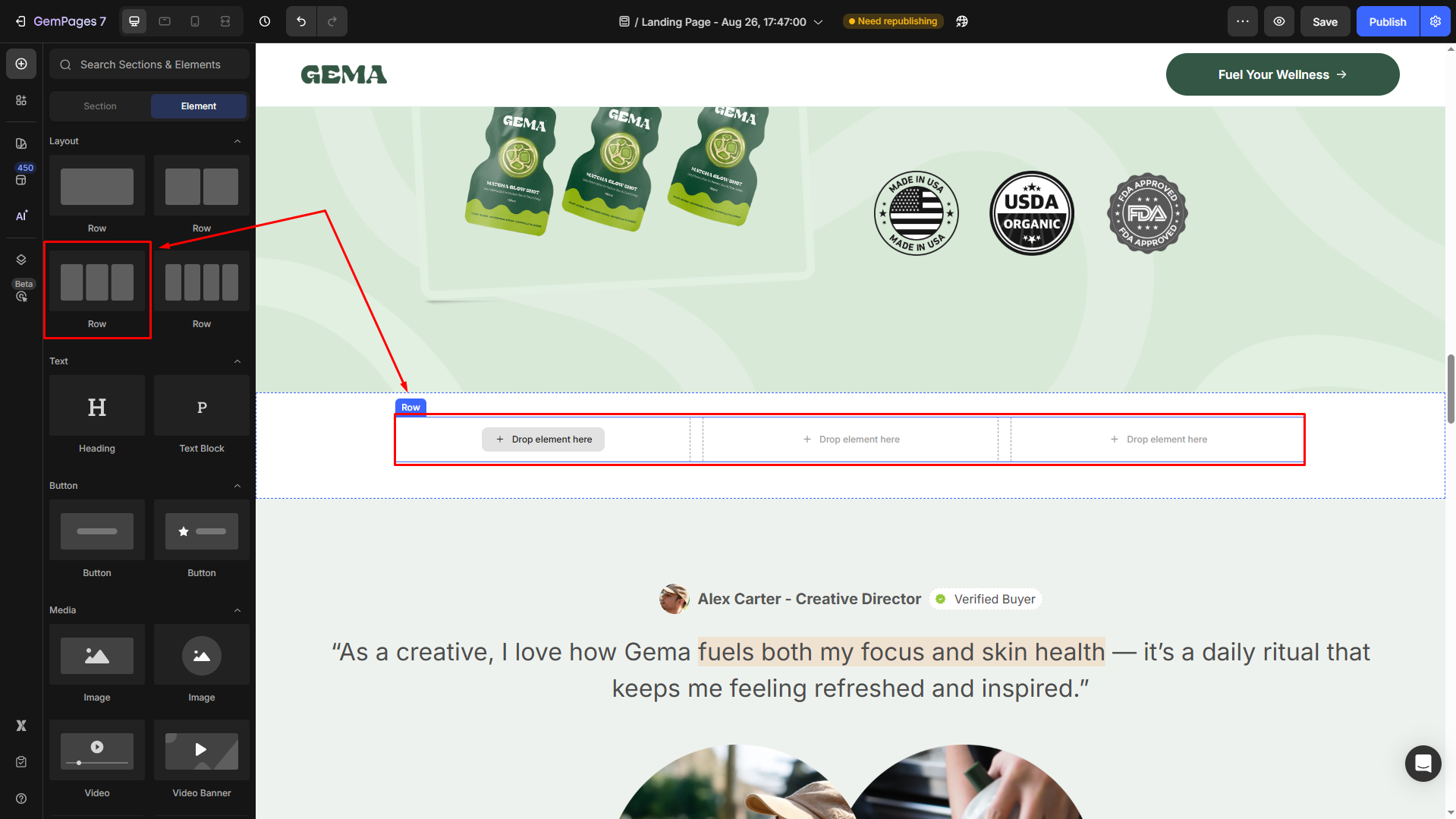
Task: Open the AI assistant icon in the sidebar
Action: click(21, 216)
